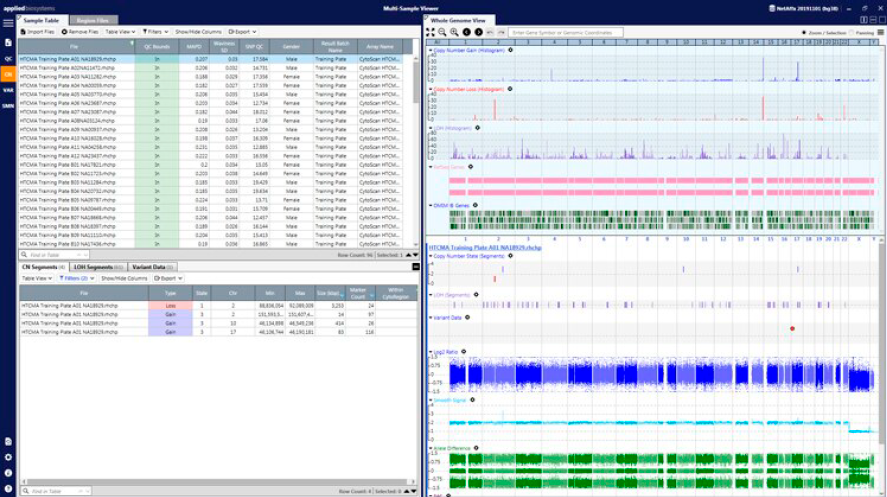Switch to the Region Files tab
The image size is (887, 497).
pyautogui.click(x=93, y=20)
